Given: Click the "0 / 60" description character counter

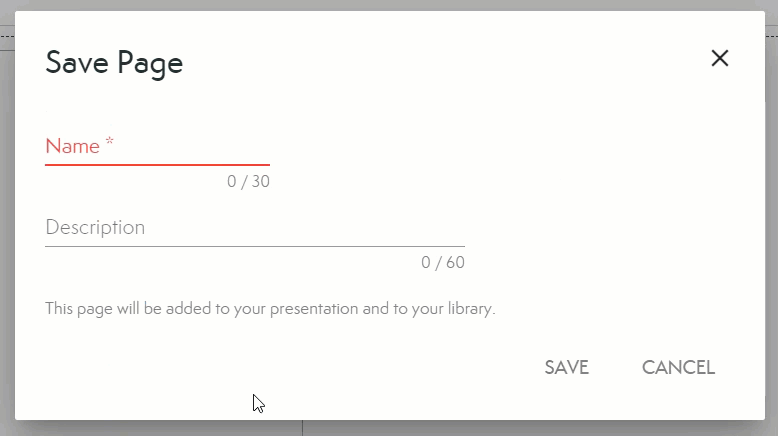Looking at the screenshot, I should [443, 263].
